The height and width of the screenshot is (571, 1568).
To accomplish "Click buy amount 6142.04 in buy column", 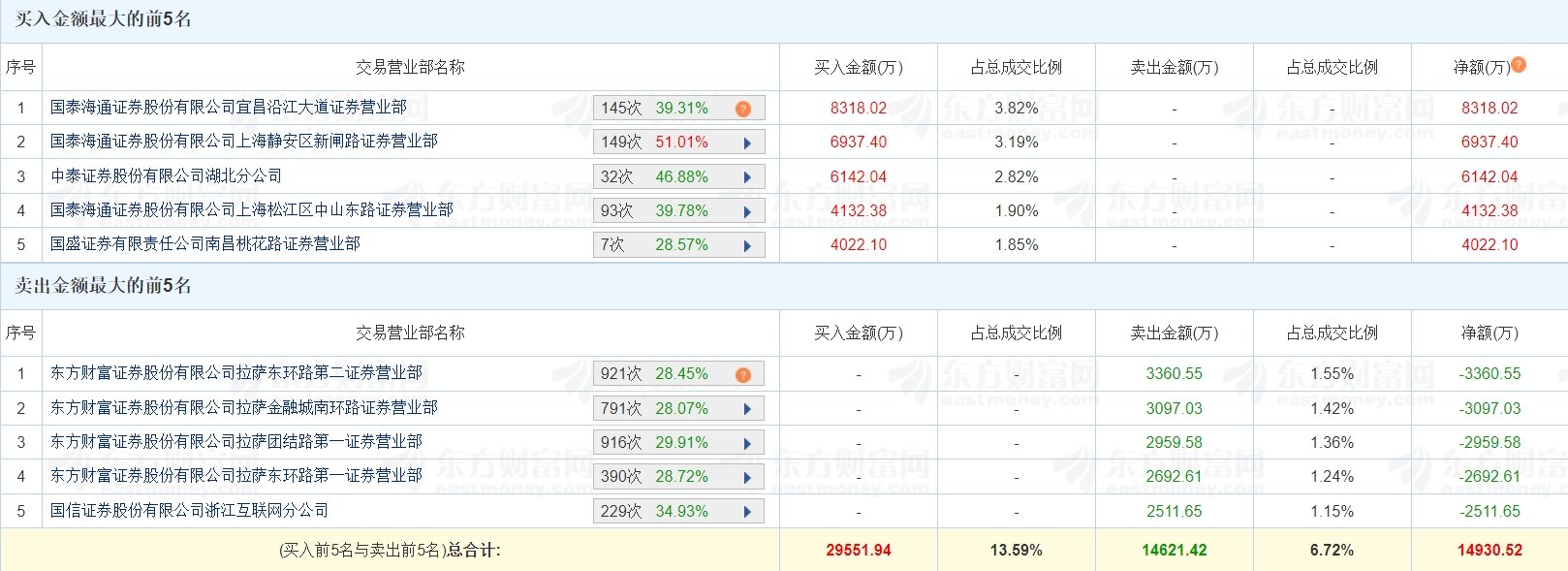I will pyautogui.click(x=859, y=177).
